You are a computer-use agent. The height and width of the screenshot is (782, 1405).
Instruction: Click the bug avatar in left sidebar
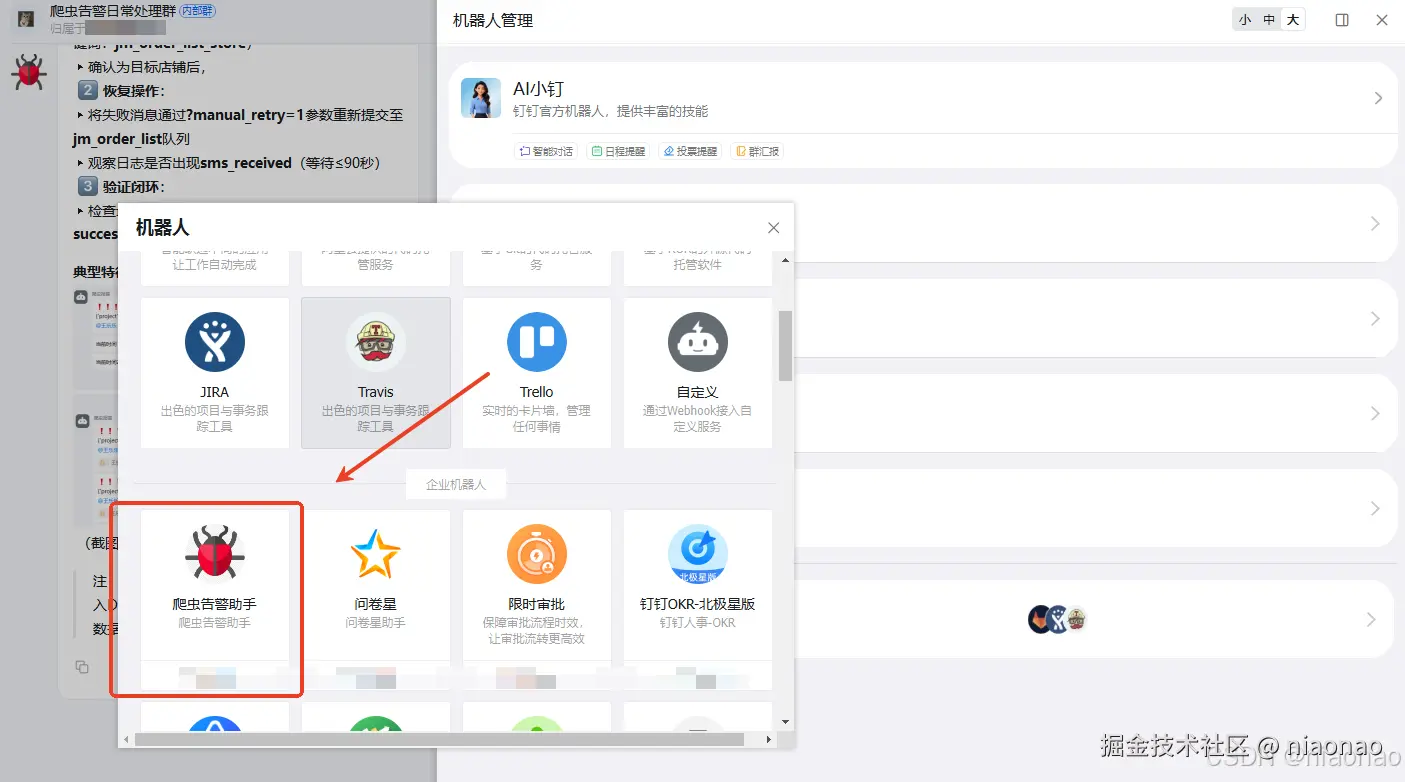pos(28,73)
